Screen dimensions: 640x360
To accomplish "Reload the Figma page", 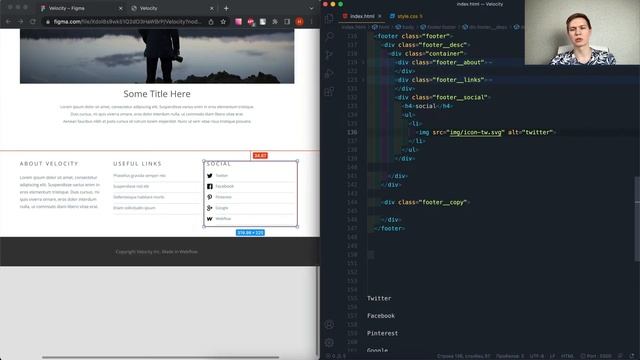I will point(33,21).
